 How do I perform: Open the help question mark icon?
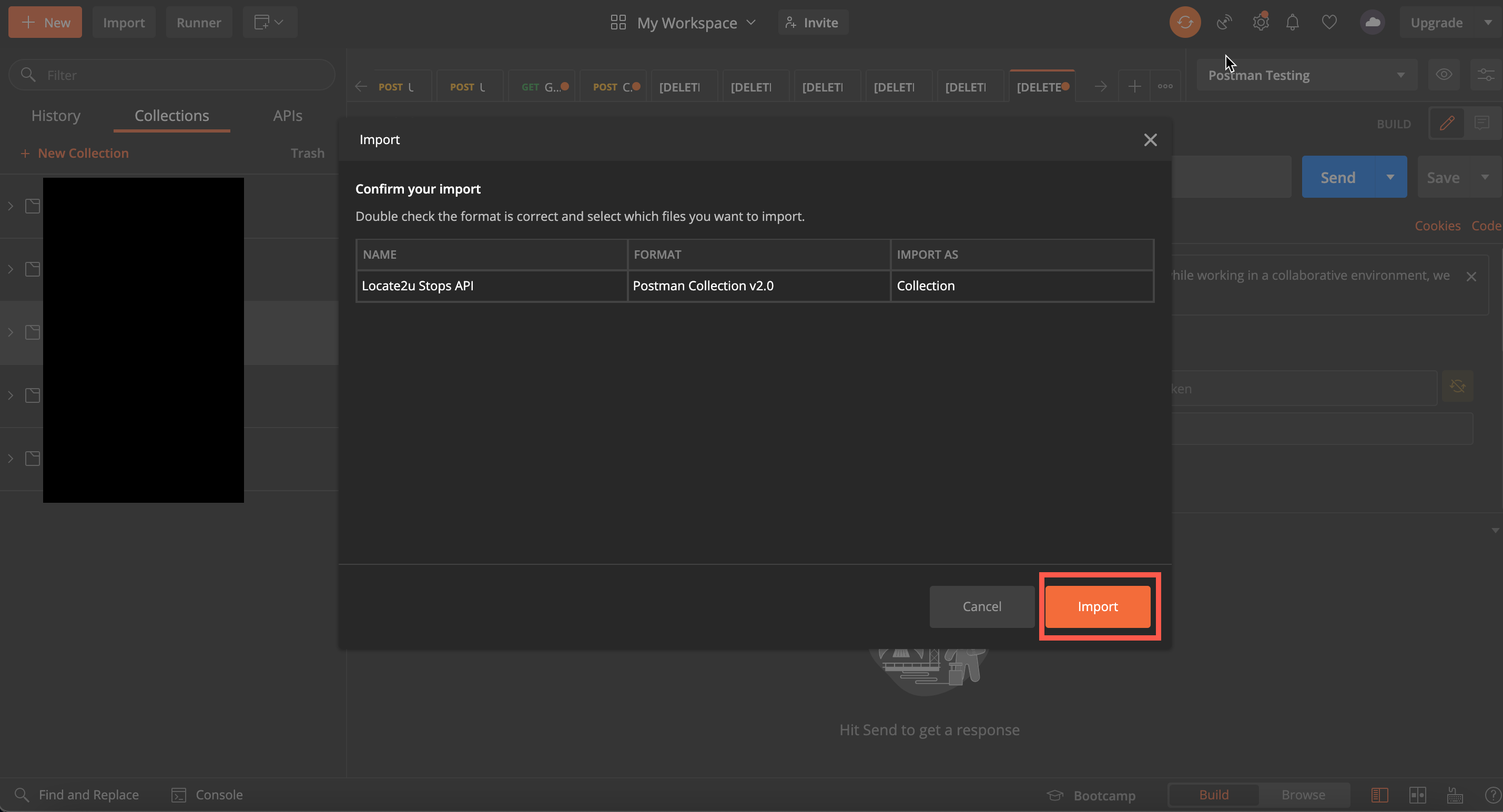(x=1492, y=795)
